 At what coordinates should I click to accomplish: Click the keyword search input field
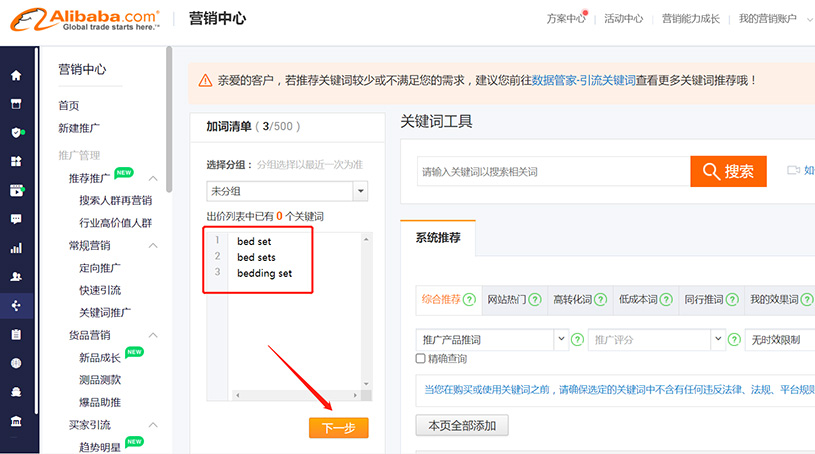(554, 171)
